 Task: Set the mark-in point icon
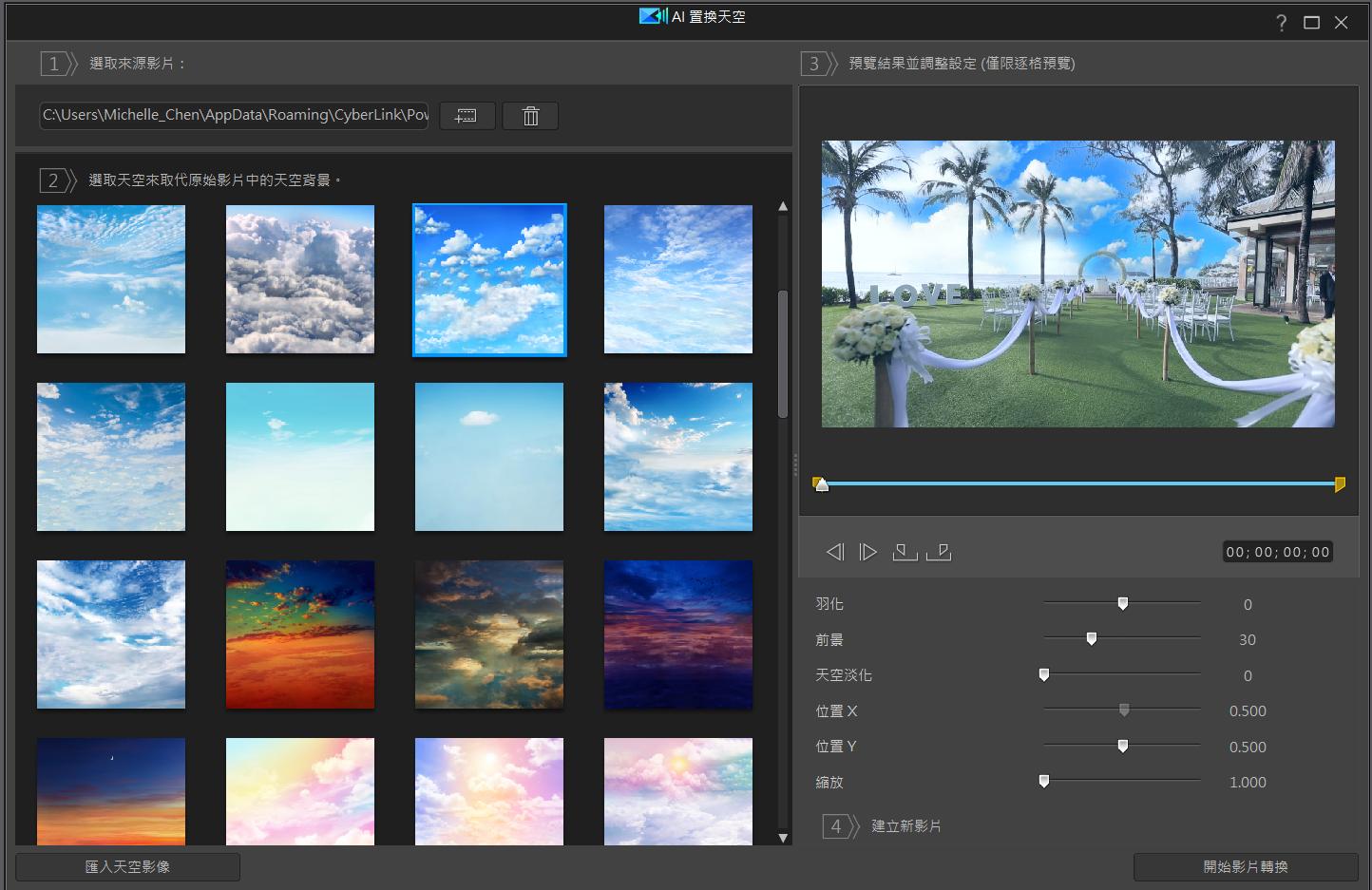(x=904, y=552)
